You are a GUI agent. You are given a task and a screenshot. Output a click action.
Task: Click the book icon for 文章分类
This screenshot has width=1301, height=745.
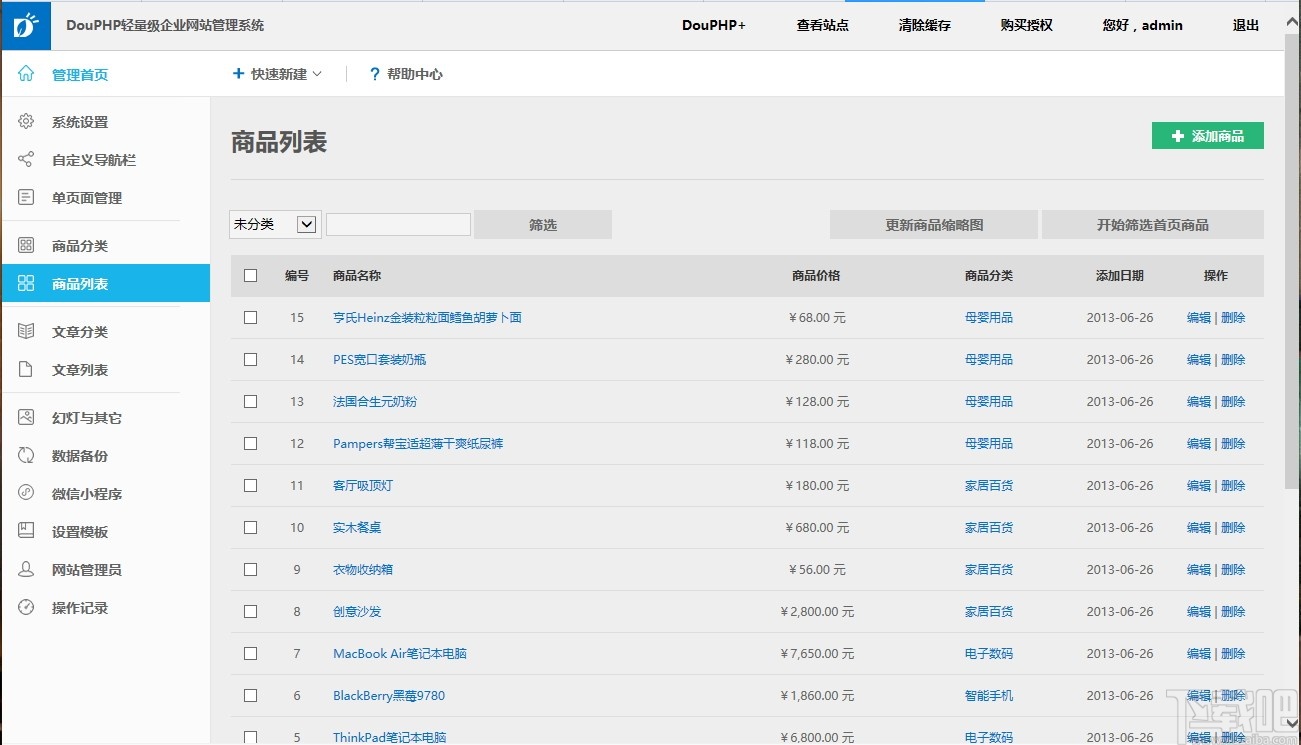(26, 332)
